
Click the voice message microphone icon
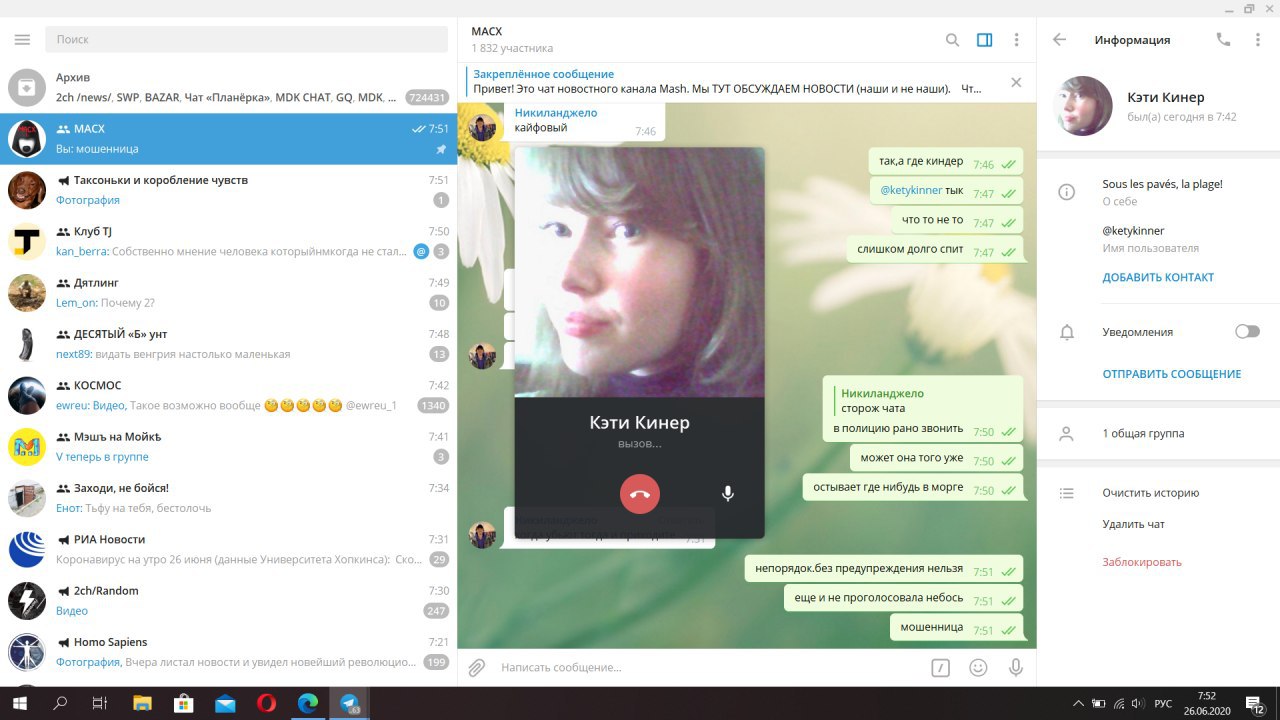1016,668
